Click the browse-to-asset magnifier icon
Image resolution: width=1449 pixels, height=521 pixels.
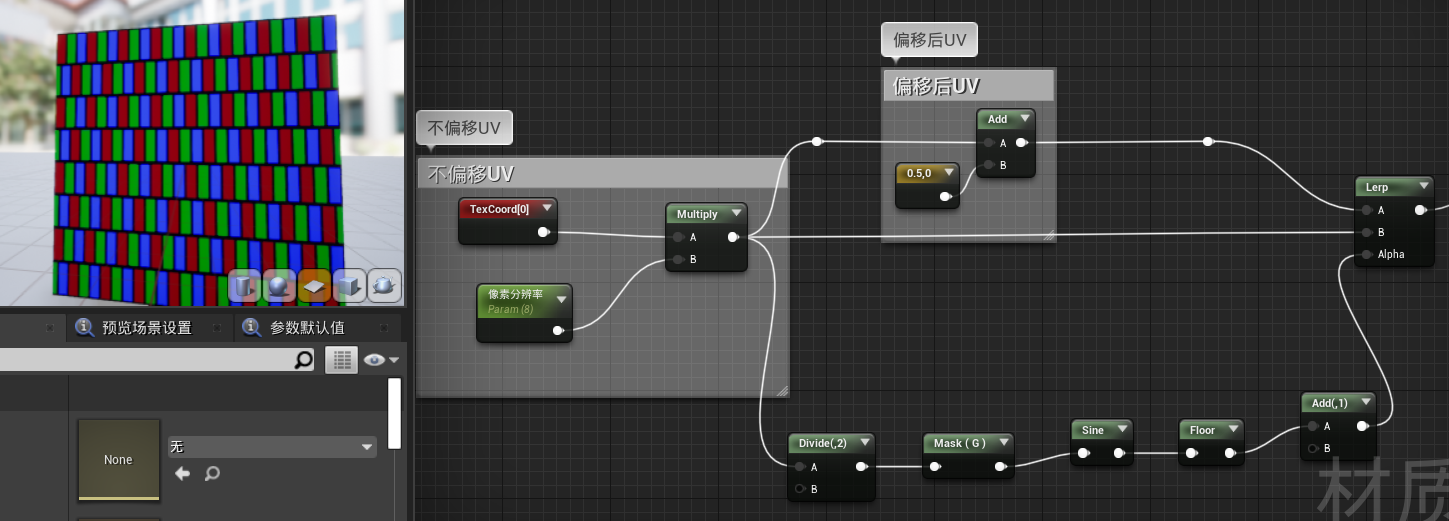212,473
